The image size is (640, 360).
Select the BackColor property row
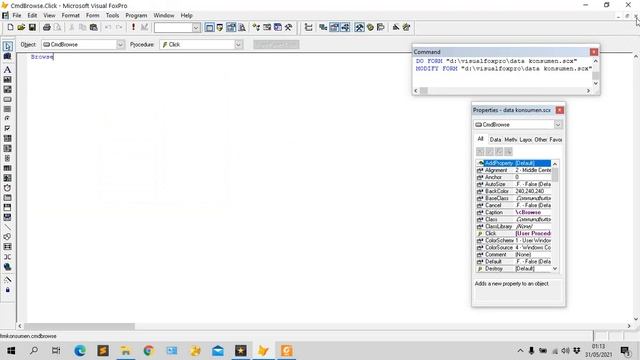click(514, 191)
